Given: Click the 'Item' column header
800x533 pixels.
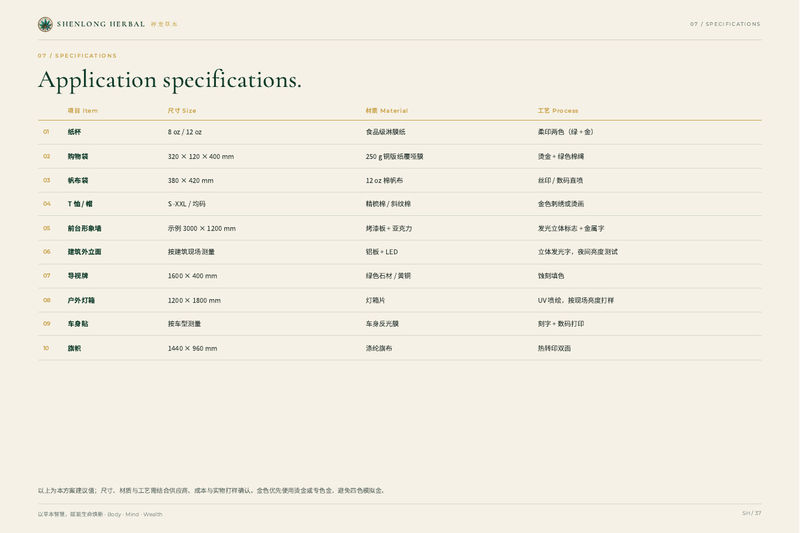Looking at the screenshot, I should (83, 111).
